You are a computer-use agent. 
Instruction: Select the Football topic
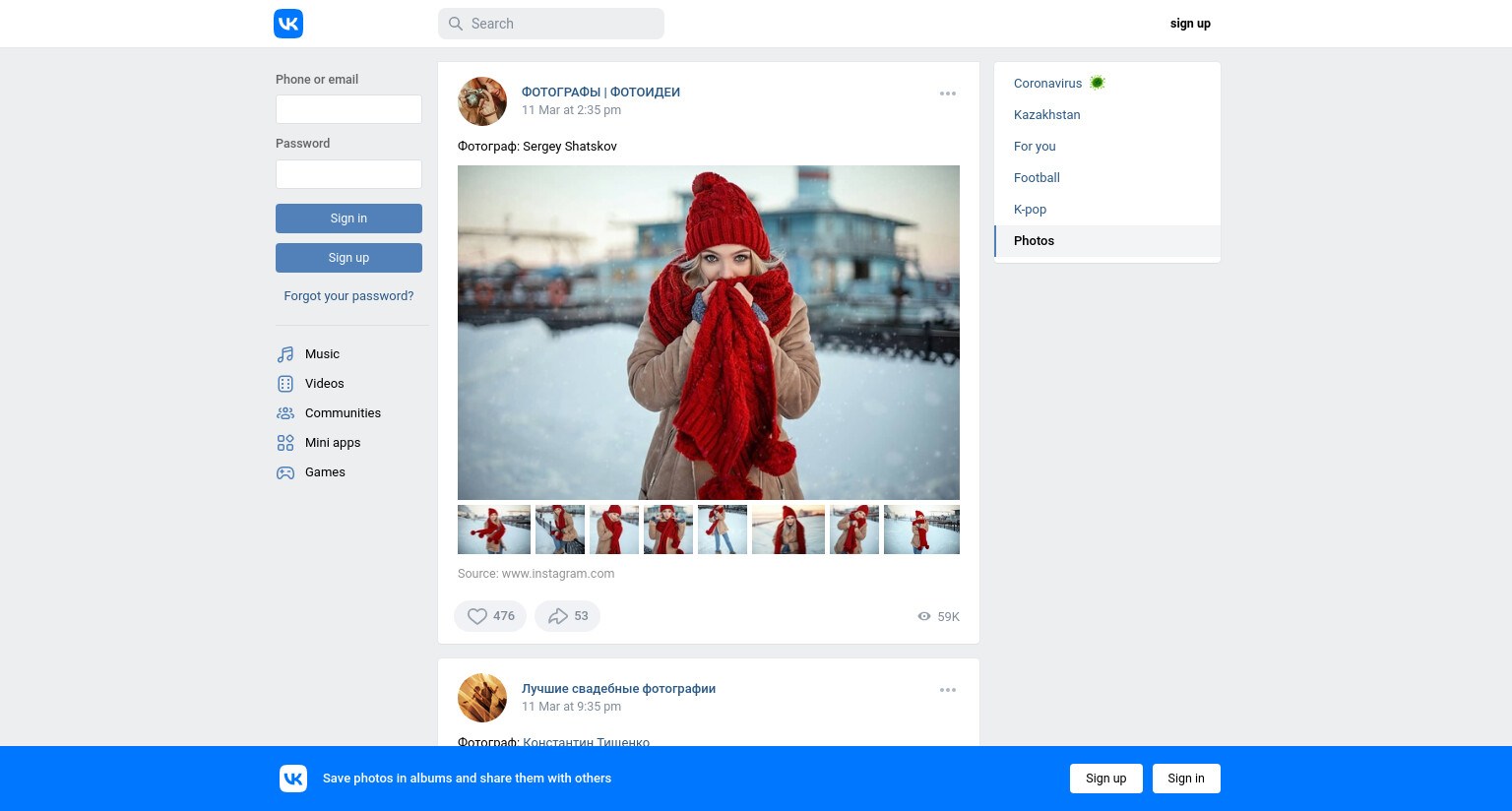(x=1107, y=178)
